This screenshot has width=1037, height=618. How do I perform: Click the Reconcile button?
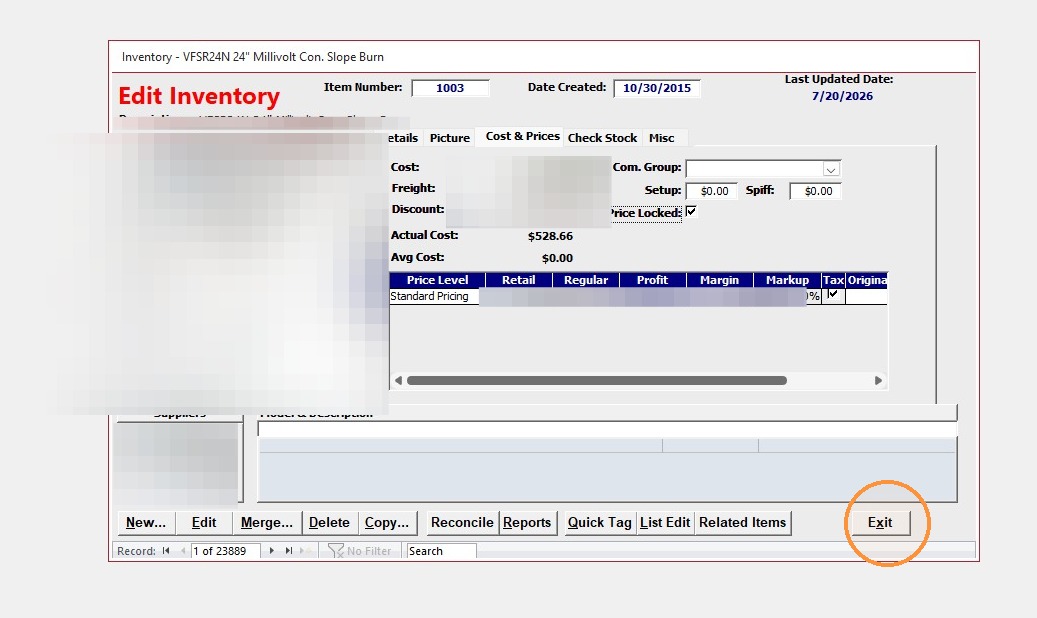click(462, 523)
